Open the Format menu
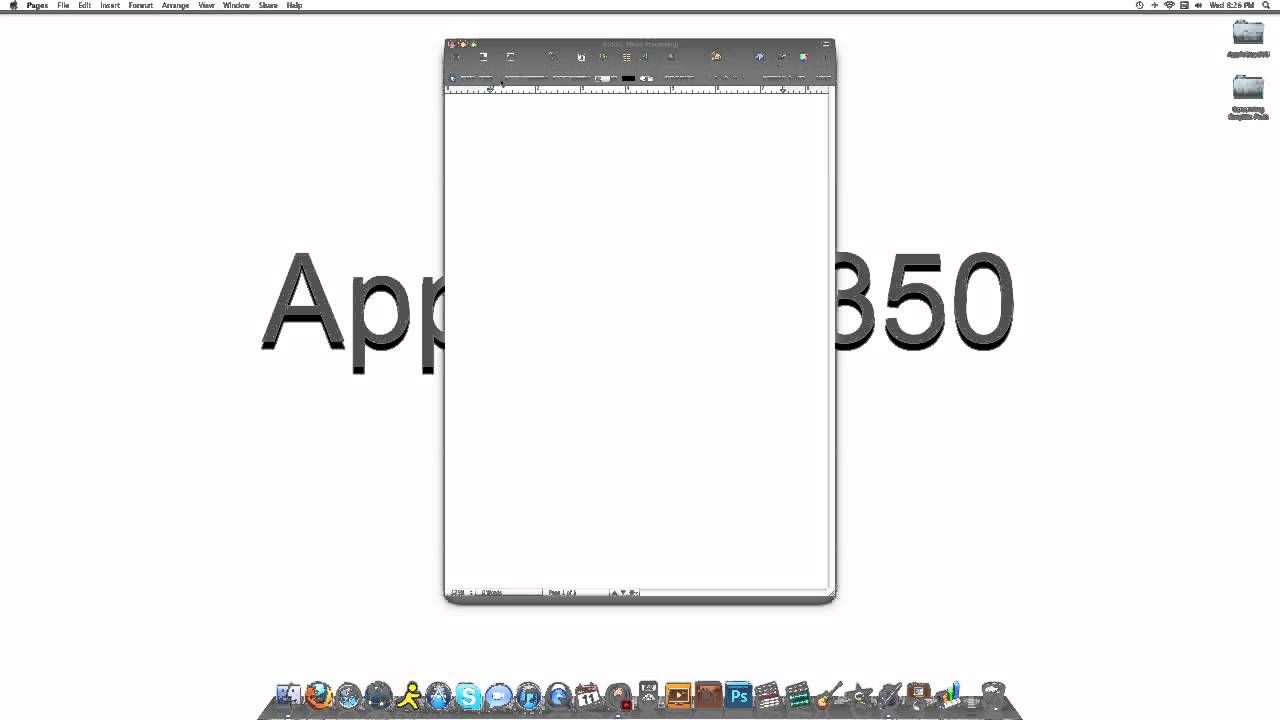 click(x=140, y=5)
